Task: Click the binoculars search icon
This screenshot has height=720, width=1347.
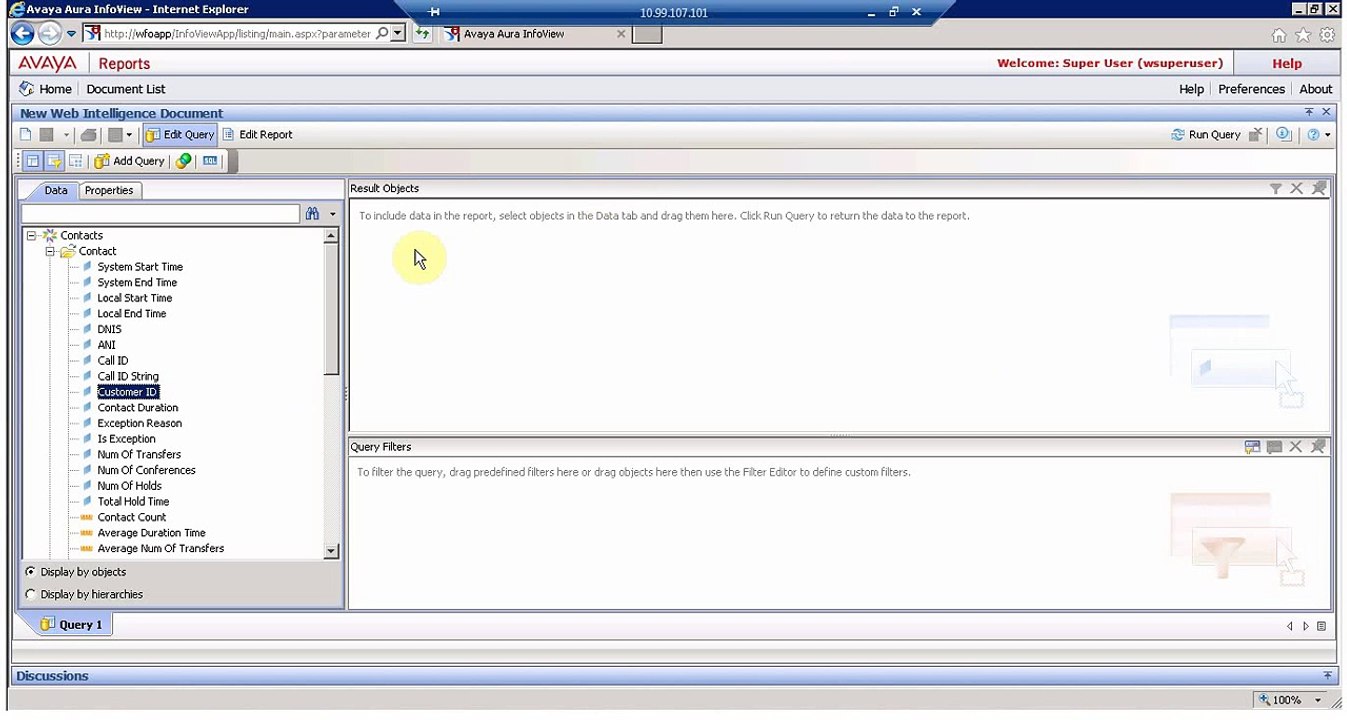Action: (x=313, y=214)
